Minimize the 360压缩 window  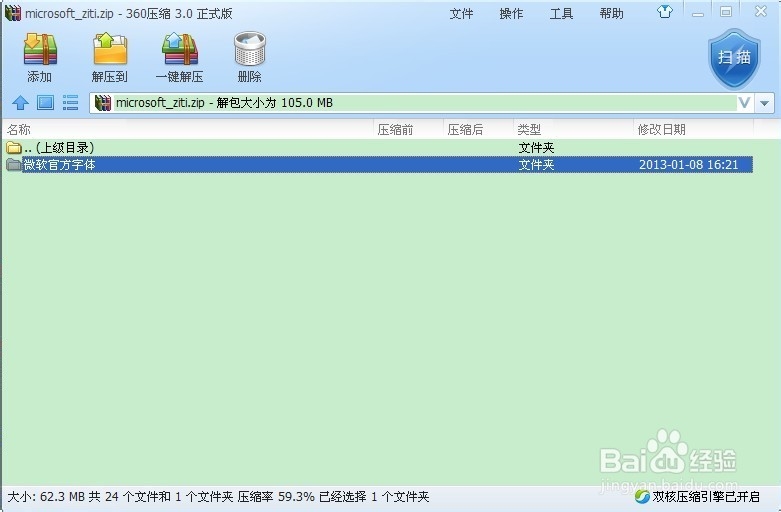click(x=698, y=13)
